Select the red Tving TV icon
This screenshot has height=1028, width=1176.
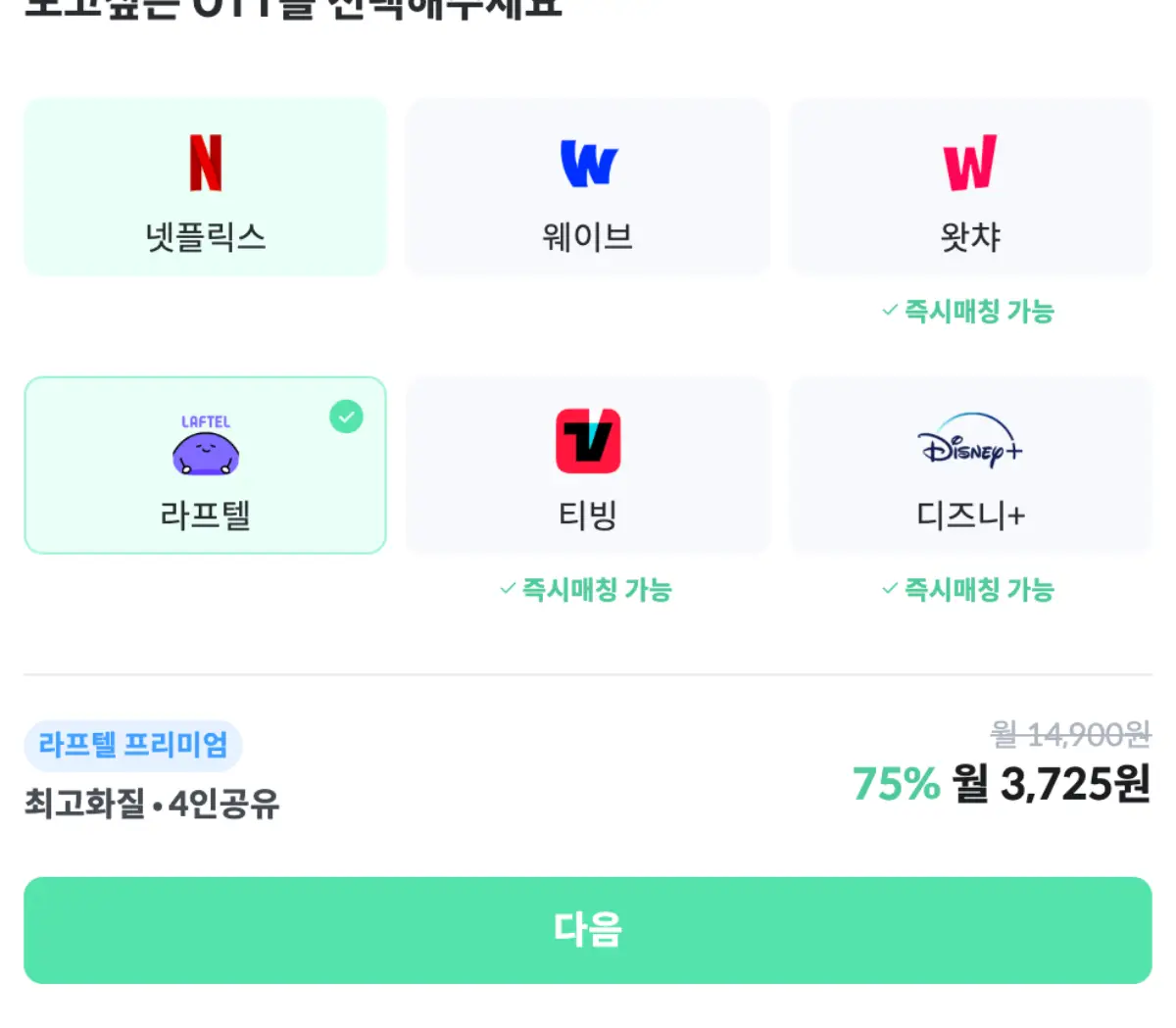tap(586, 441)
